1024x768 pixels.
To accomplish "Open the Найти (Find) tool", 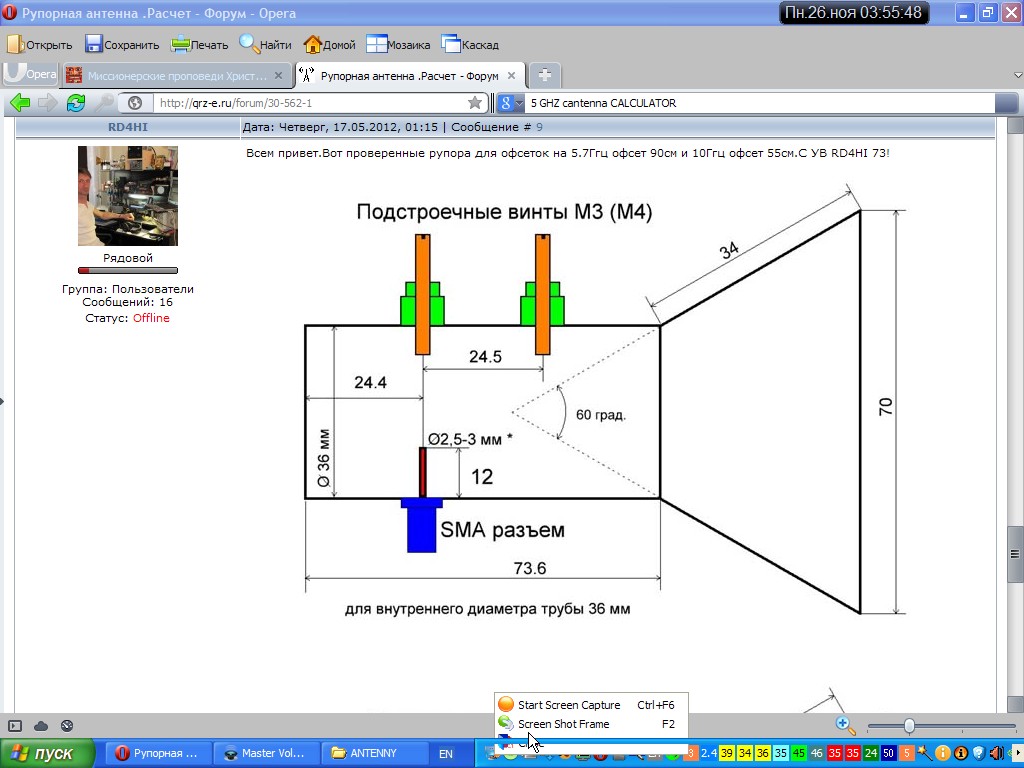I will tap(265, 44).
